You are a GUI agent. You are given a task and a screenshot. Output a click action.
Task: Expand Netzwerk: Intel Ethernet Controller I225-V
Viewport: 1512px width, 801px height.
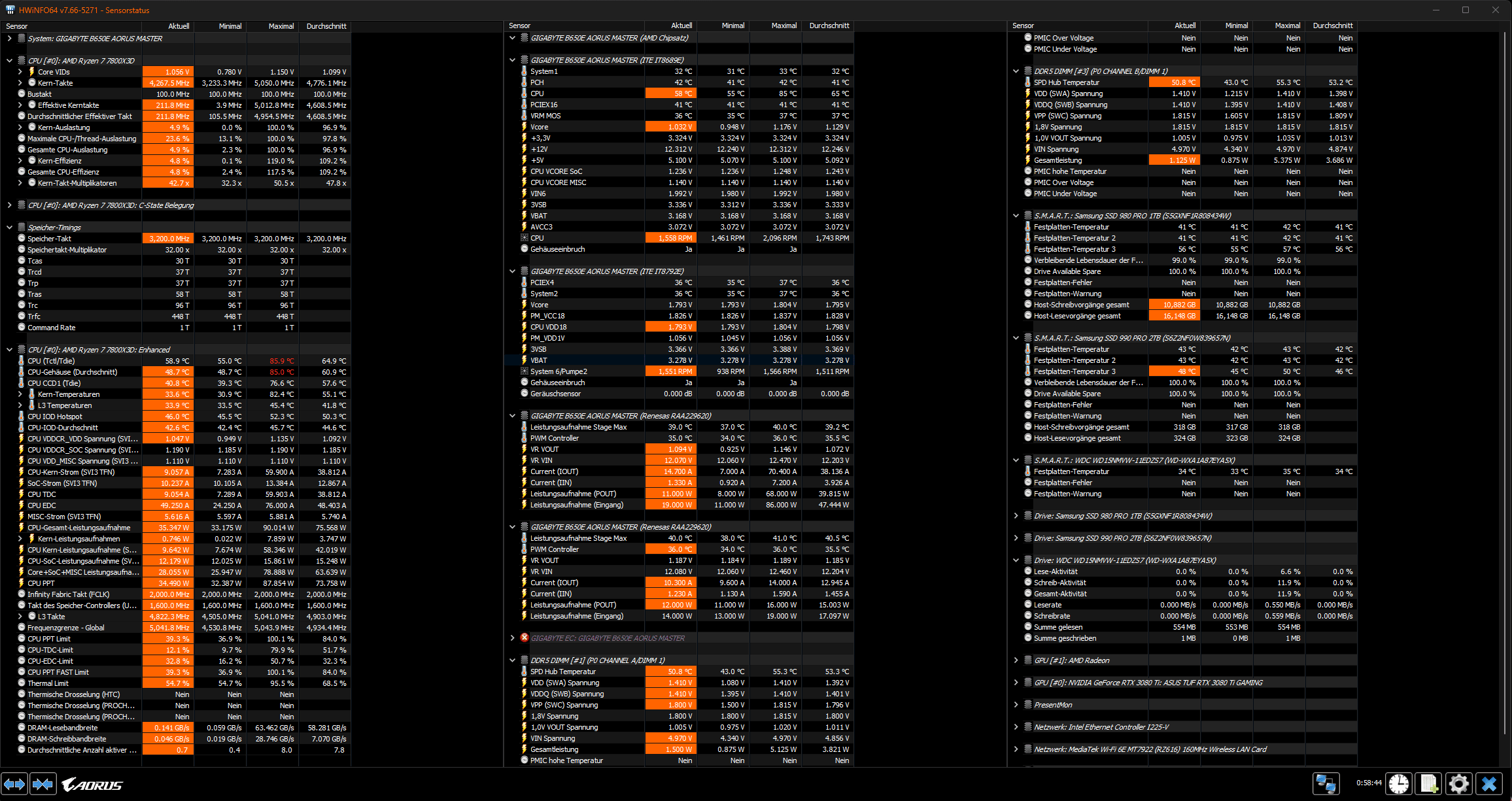tap(1016, 727)
